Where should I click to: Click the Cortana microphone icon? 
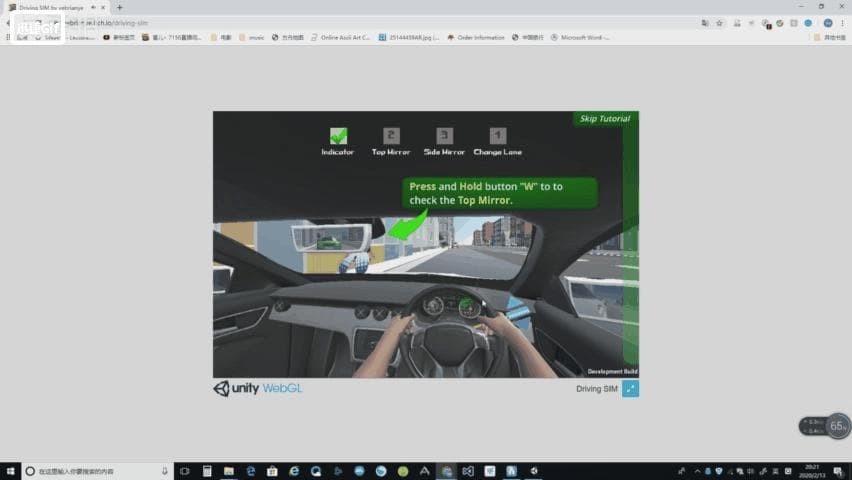[165, 471]
